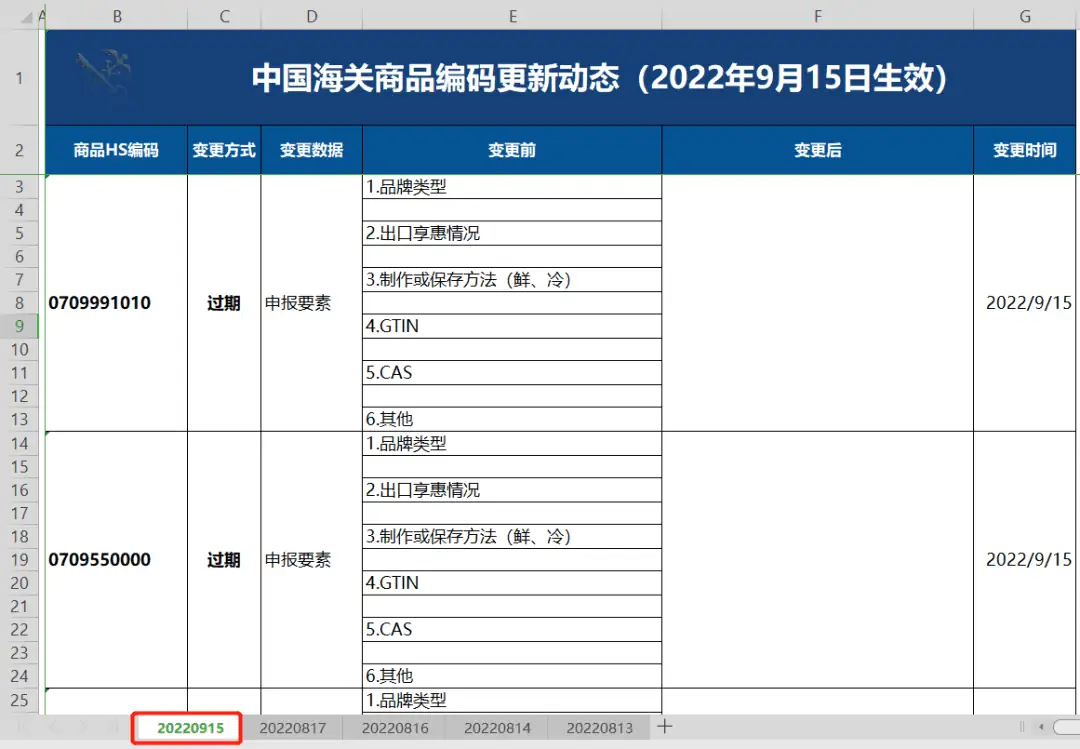Viewport: 1080px width, 749px height.
Task: Open the 20220813 worksheet tab
Action: tap(599, 728)
